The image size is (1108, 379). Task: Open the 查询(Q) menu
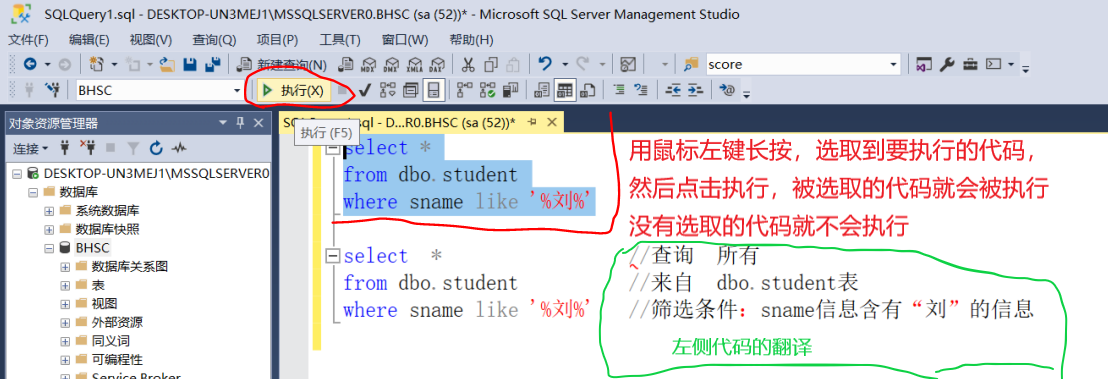tap(214, 40)
